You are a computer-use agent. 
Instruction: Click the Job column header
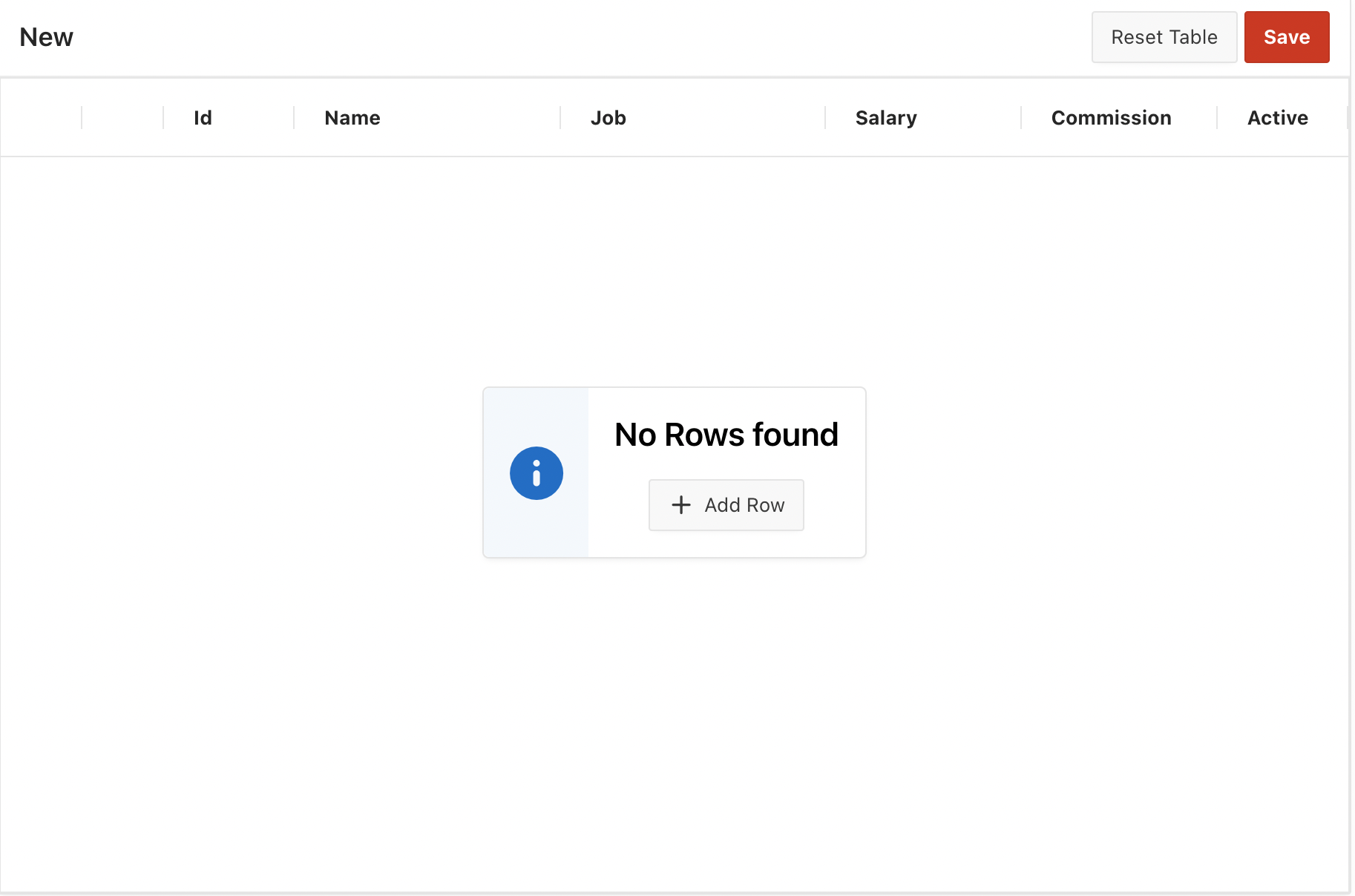[608, 118]
